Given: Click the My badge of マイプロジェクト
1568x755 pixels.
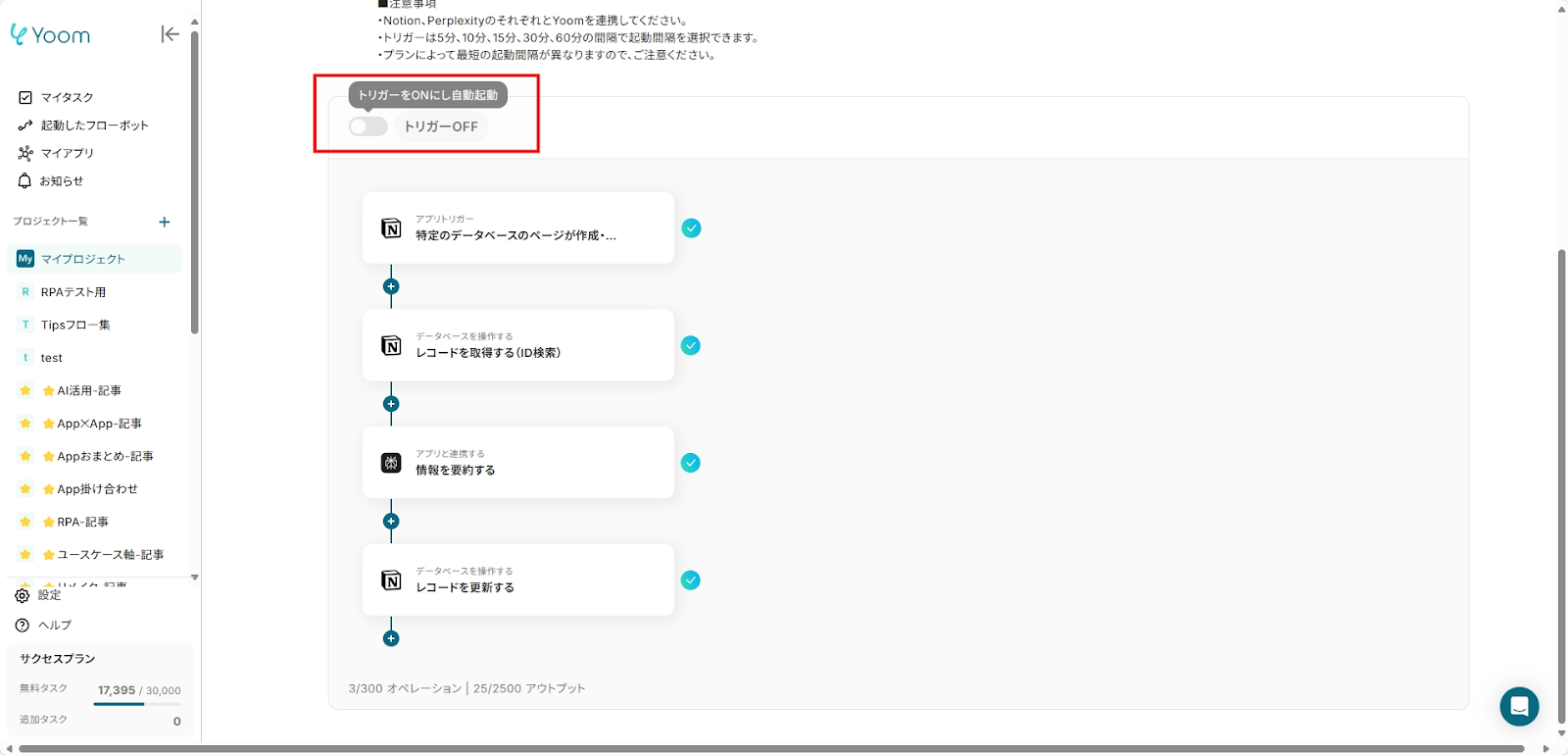Looking at the screenshot, I should point(25,259).
